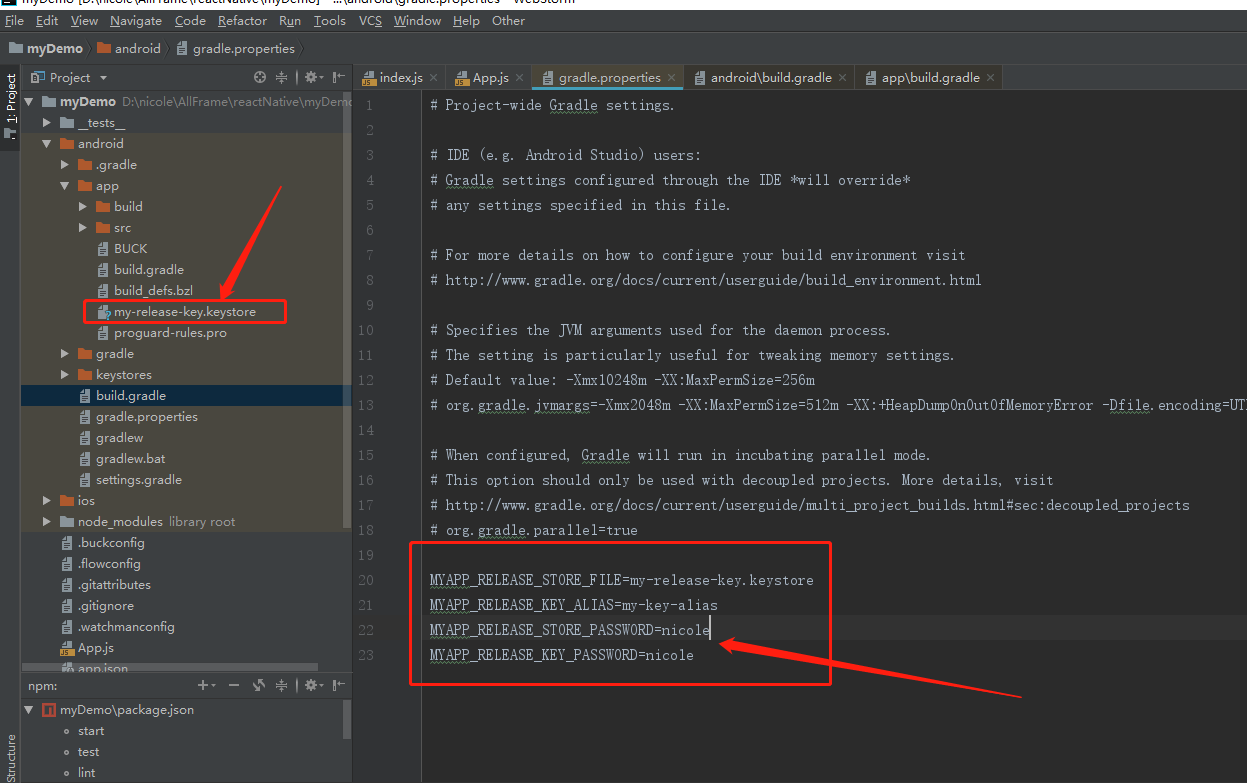This screenshot has height=783, width=1247.
Task: Click Scroll from Source icon in Project panel
Action: pyautogui.click(x=260, y=77)
